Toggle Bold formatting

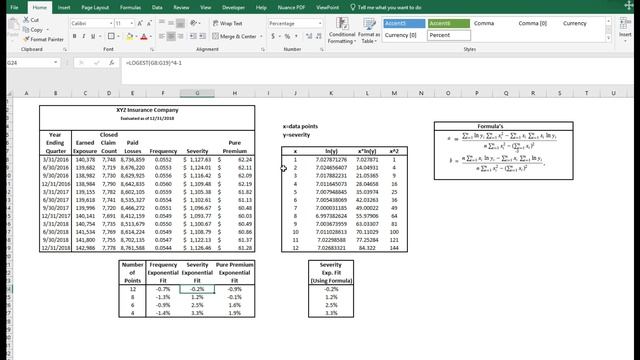pos(75,36)
